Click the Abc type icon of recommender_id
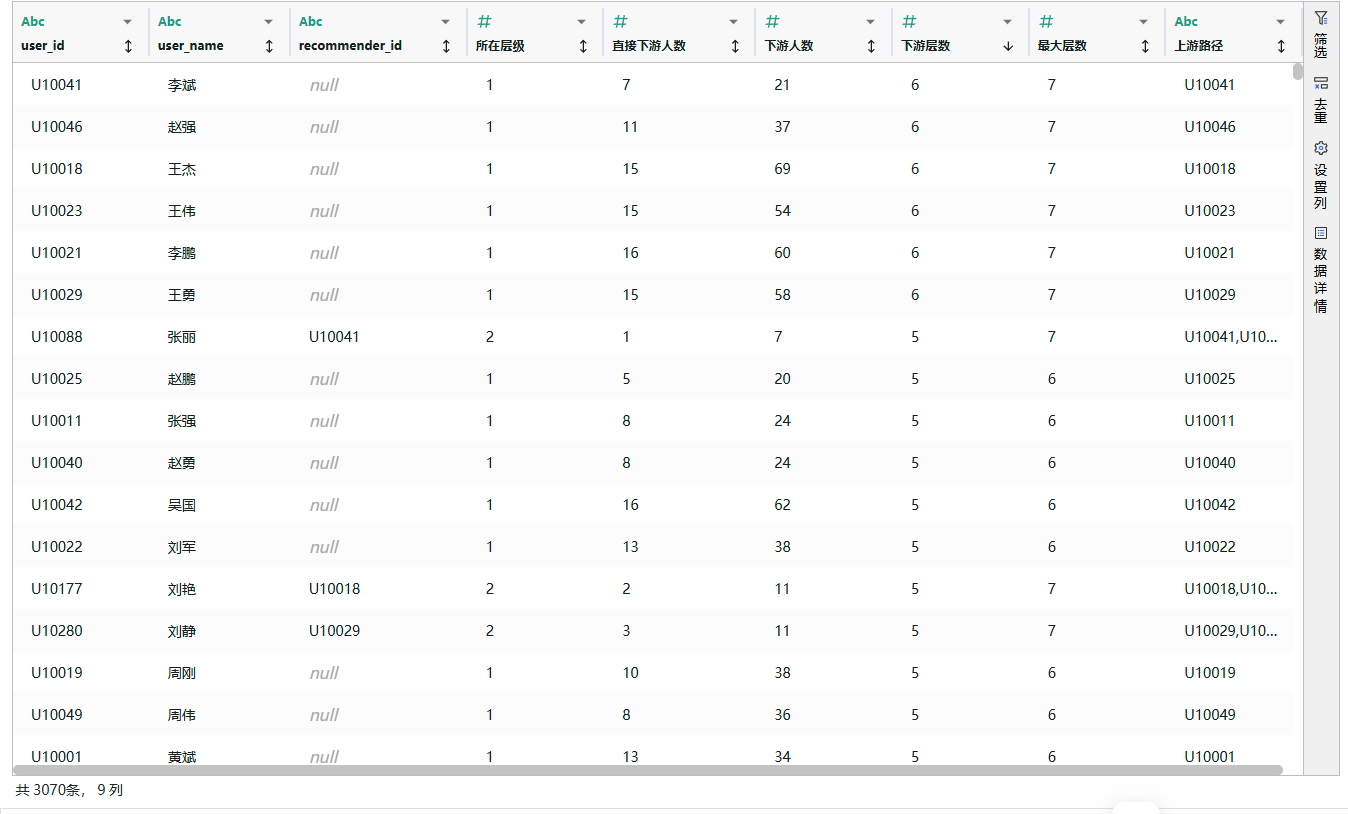 pos(311,21)
